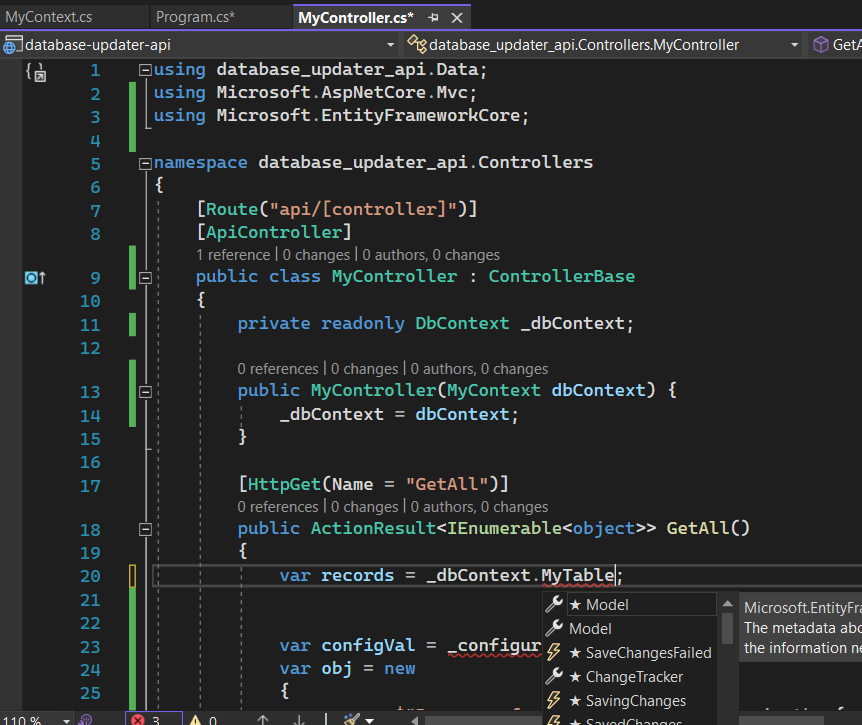Go to next issue with the down arrow
This screenshot has width=862, height=725.
(x=299, y=720)
